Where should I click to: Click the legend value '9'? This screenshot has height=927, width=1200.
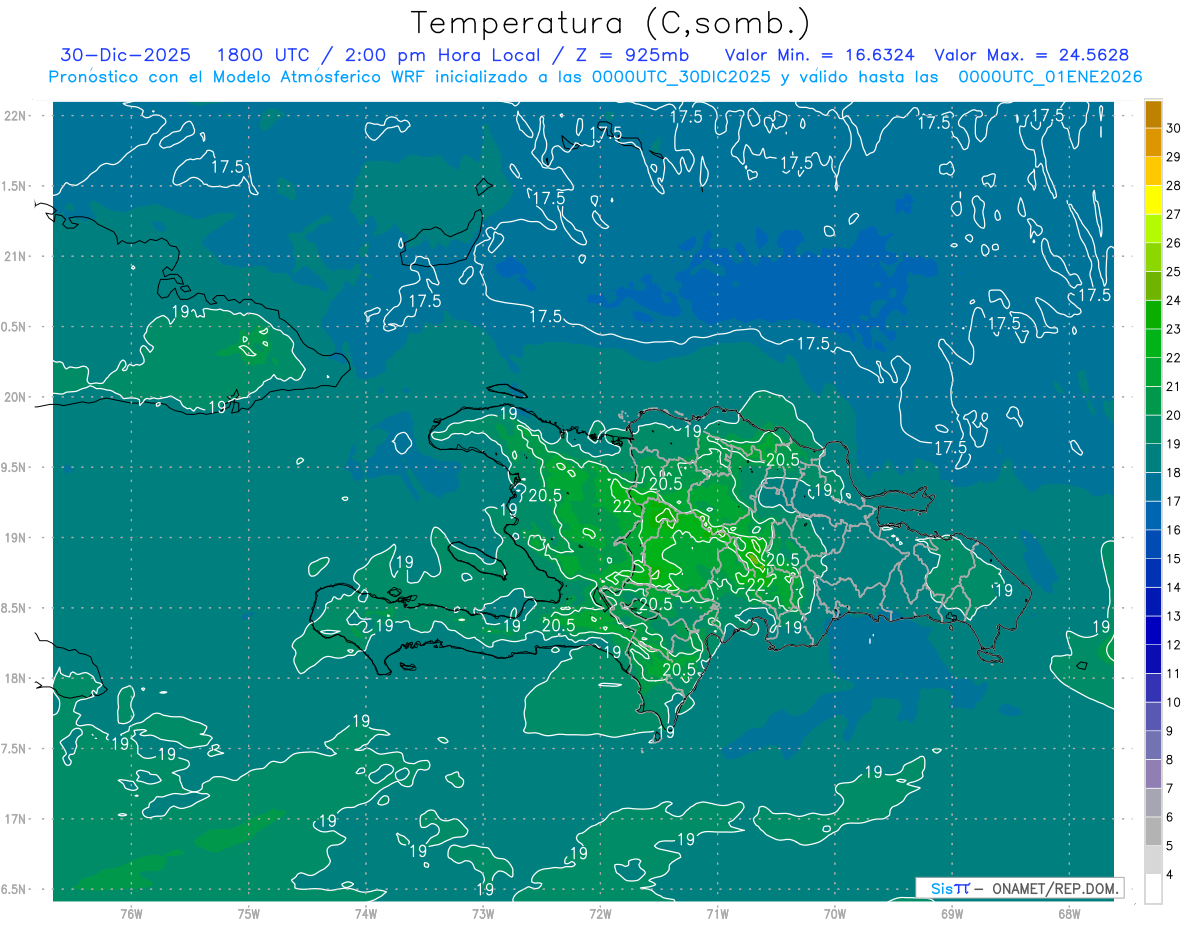1171,731
